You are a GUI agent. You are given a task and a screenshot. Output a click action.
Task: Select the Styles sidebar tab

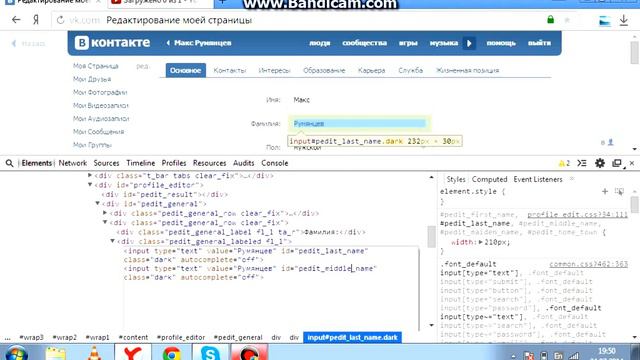click(456, 180)
